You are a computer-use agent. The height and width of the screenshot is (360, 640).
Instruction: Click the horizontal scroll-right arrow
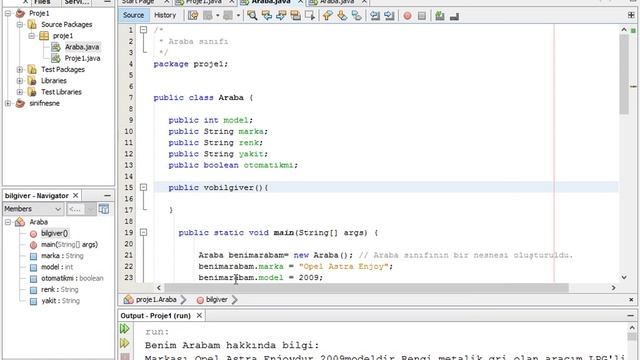click(x=613, y=288)
